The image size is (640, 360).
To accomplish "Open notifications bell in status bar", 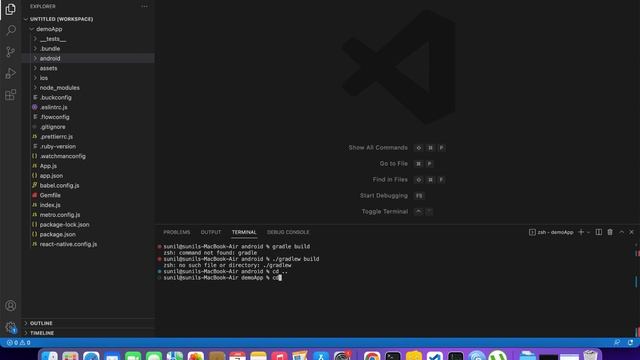I will pos(631,343).
